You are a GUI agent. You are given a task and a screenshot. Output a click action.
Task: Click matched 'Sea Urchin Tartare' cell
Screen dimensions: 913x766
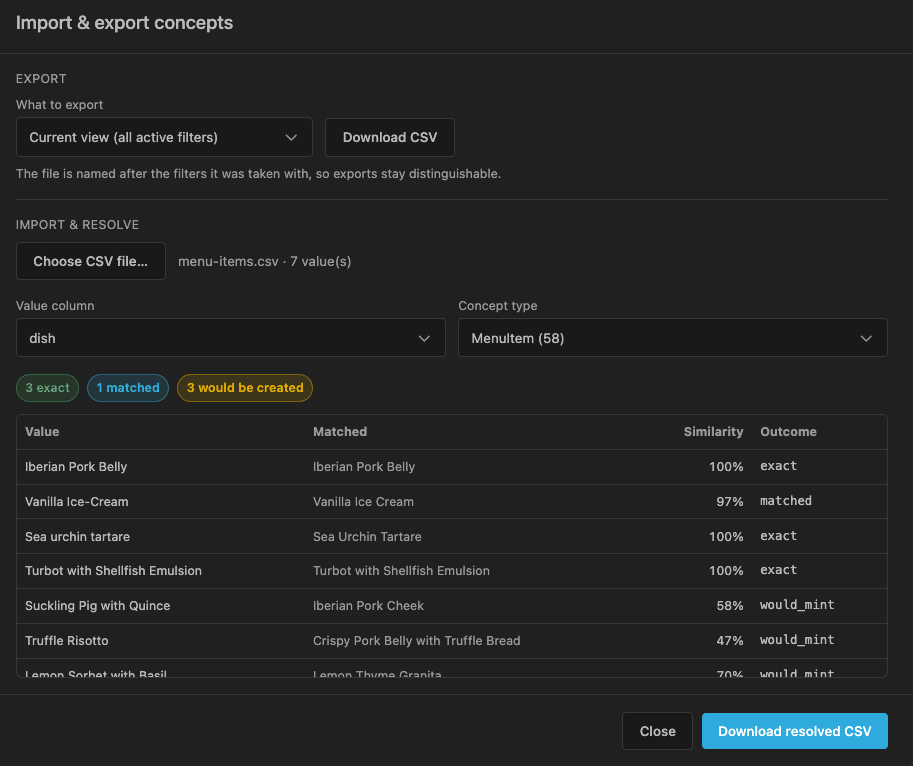pyautogui.click(x=367, y=537)
